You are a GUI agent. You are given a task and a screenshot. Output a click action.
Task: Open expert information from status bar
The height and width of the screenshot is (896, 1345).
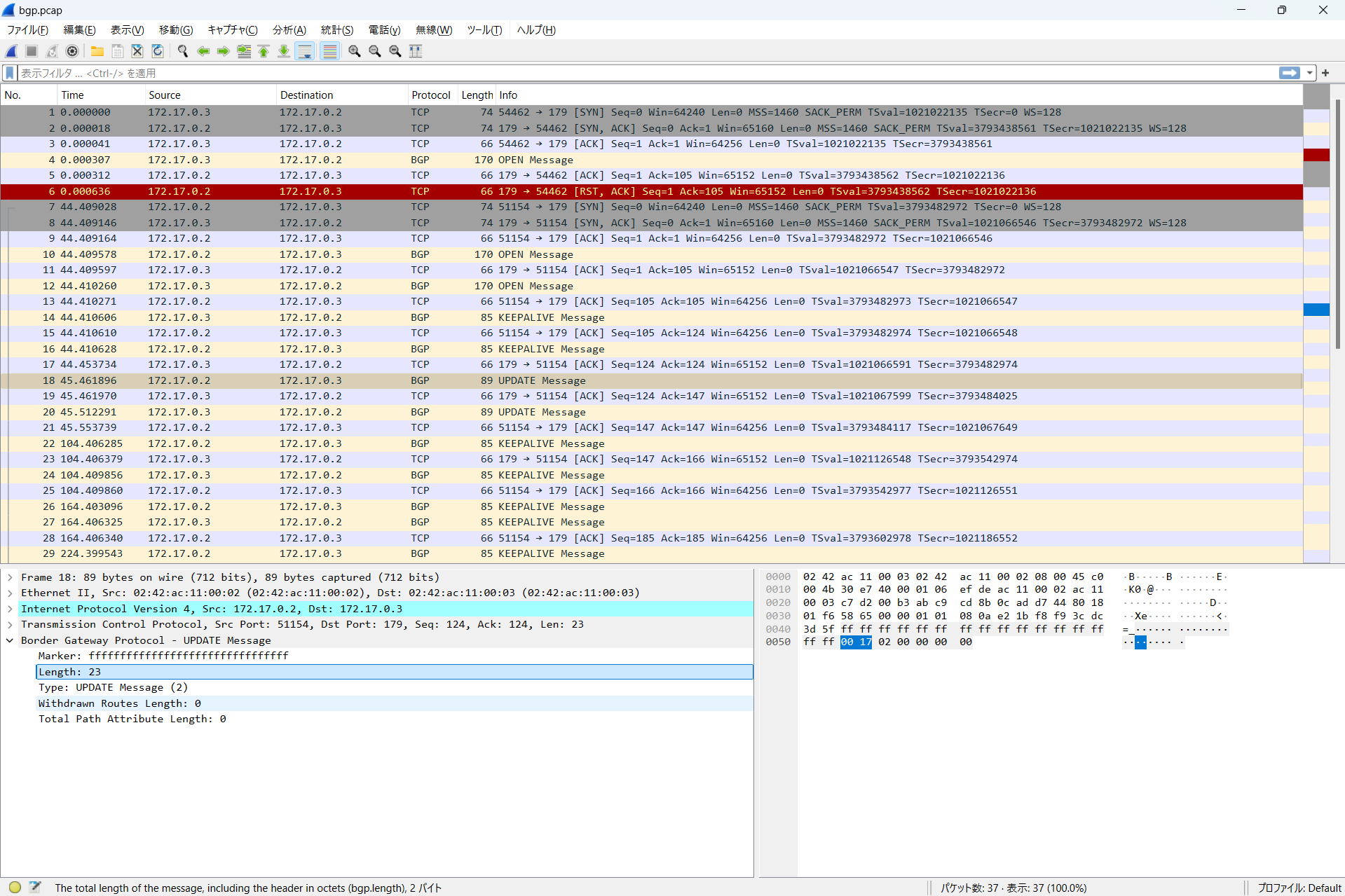(x=15, y=887)
